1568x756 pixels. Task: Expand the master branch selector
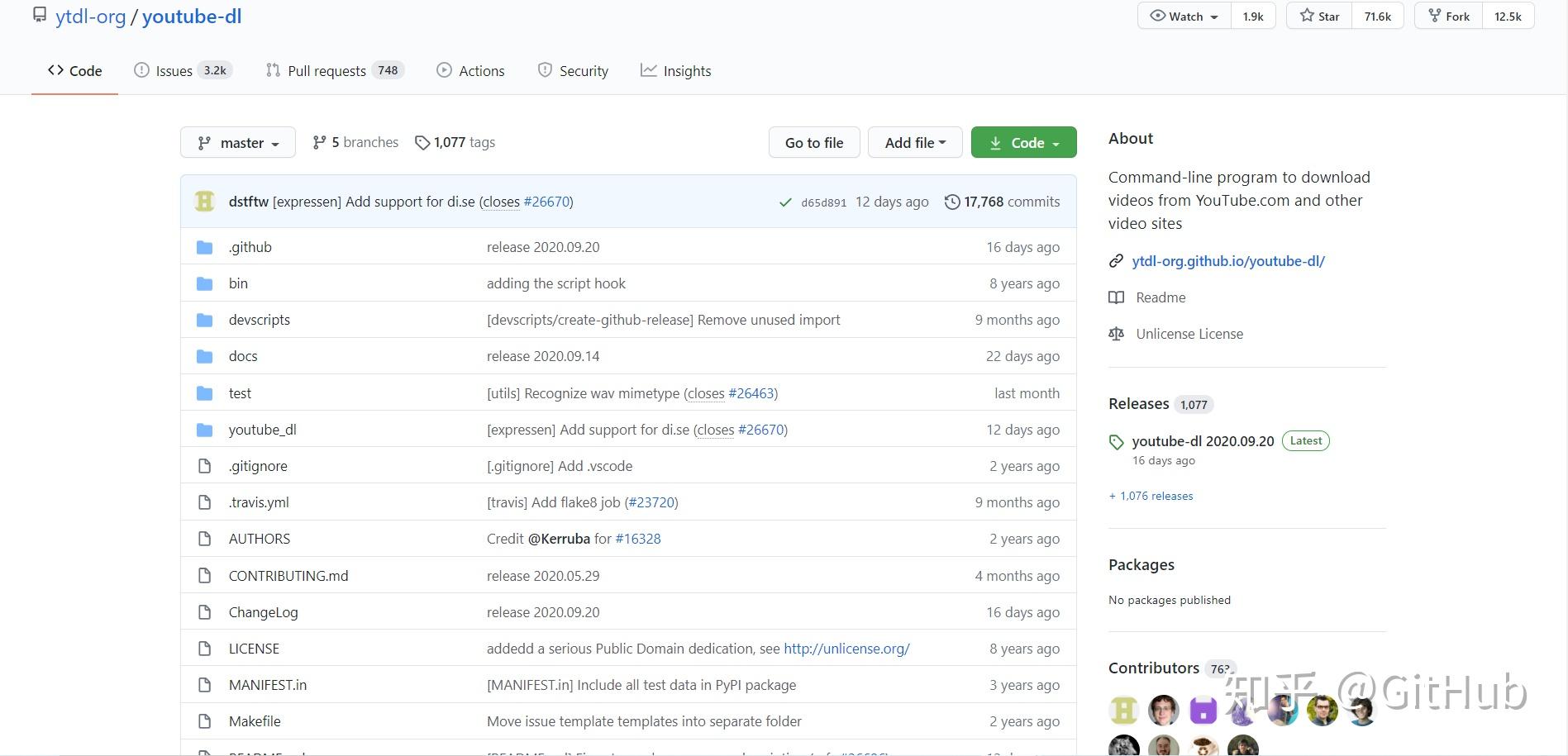click(237, 141)
